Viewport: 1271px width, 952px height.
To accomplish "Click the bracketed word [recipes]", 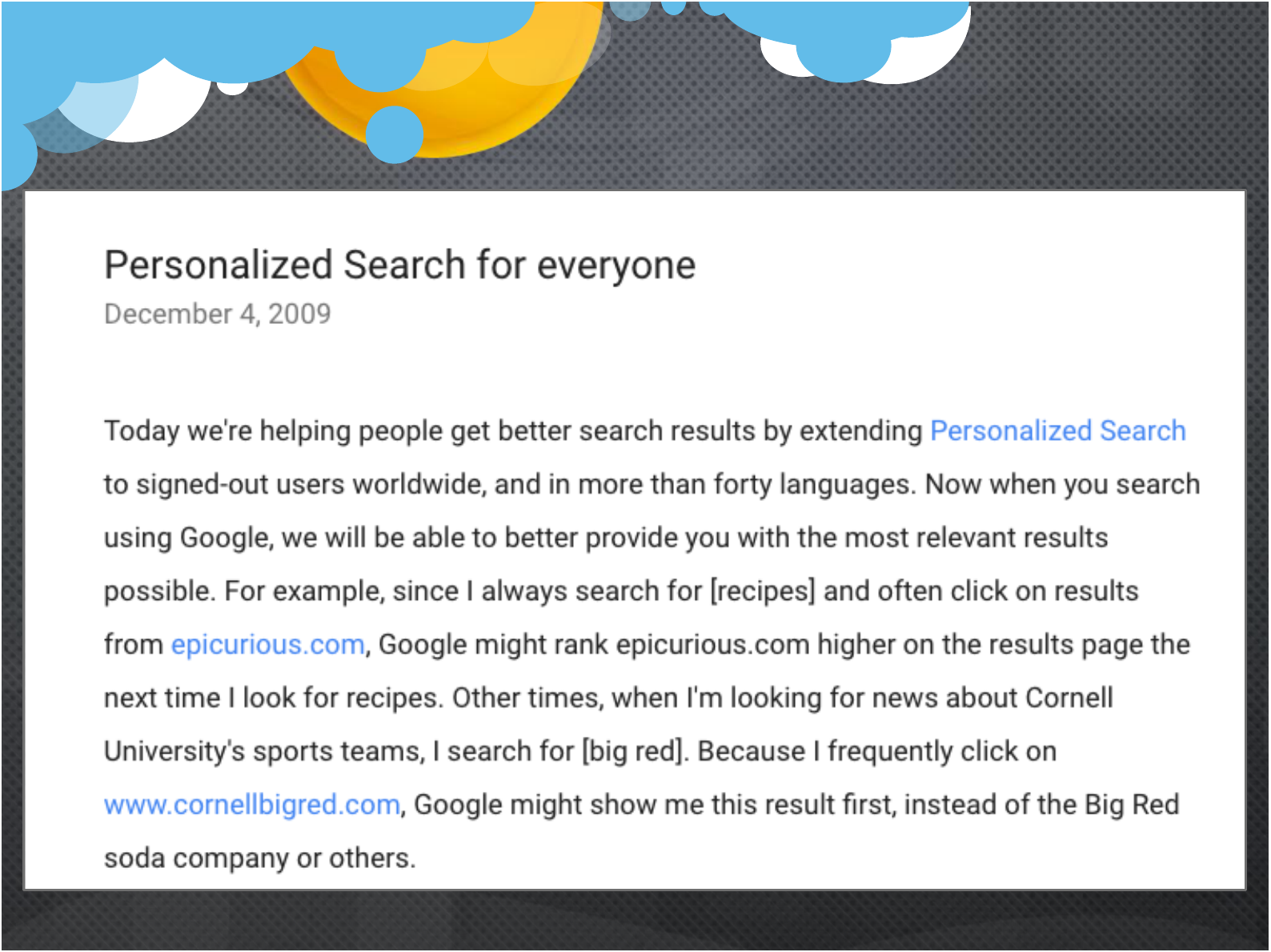I will [763, 591].
